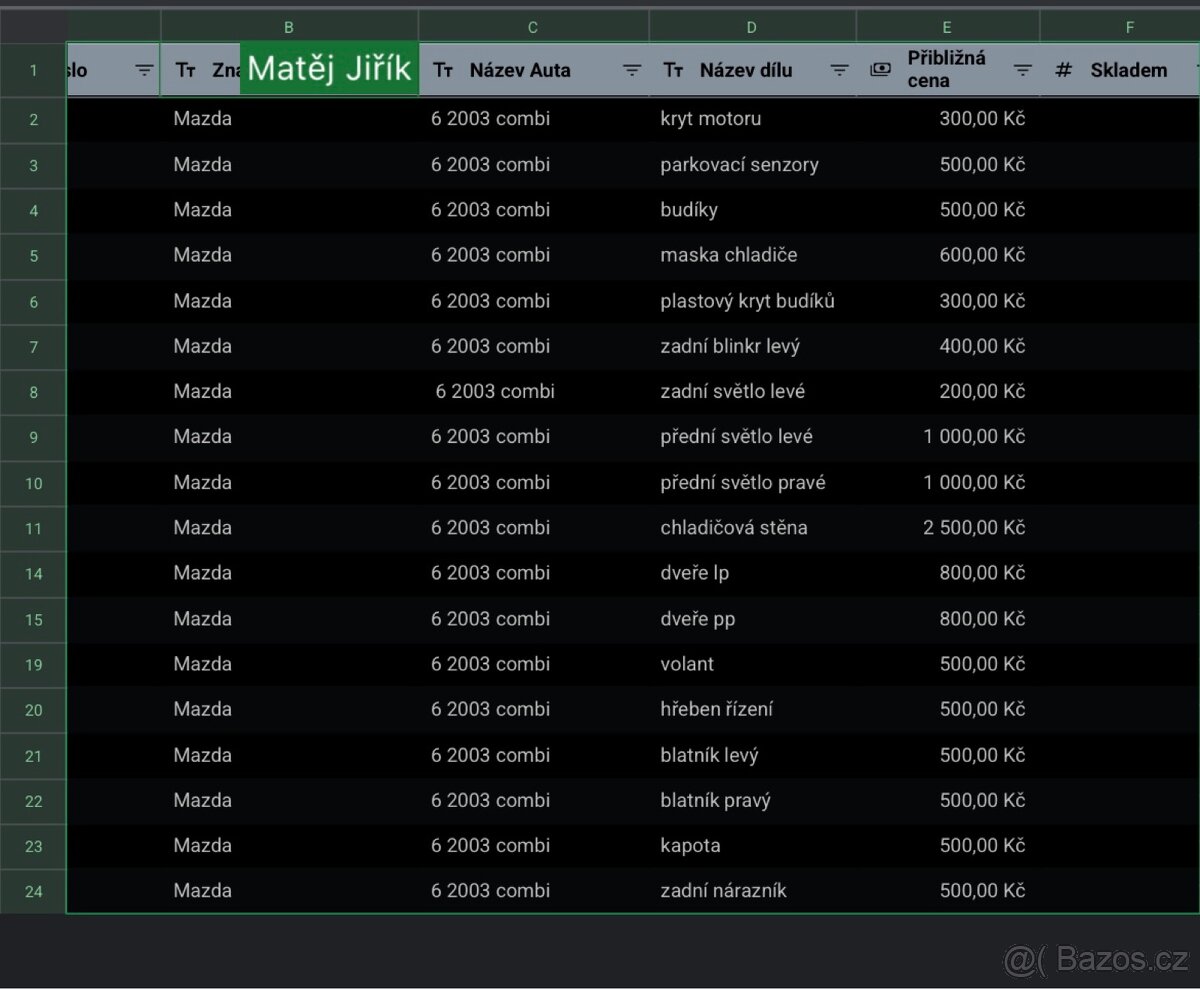Open the filter menu for Název Auta
1200x989 pixels.
632,70
